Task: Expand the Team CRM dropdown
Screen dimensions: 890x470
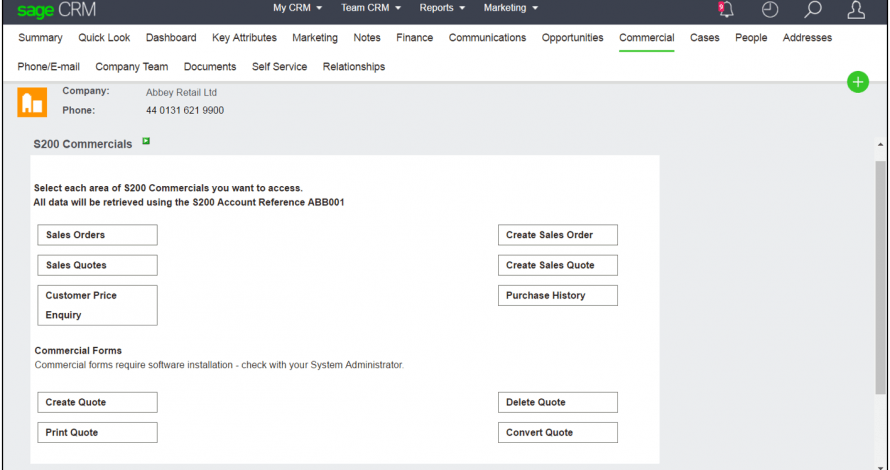Action: (x=371, y=8)
